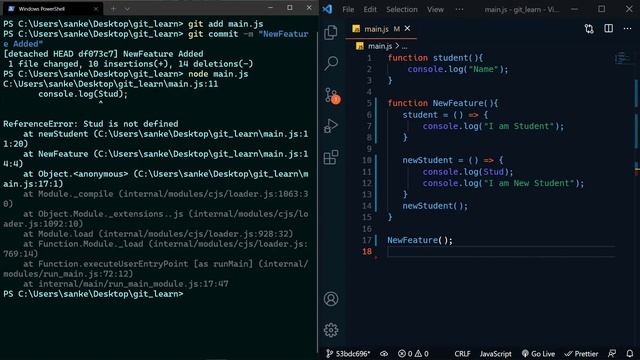The image size is (640, 360).
Task: Start Go Live server
Action: (538, 353)
